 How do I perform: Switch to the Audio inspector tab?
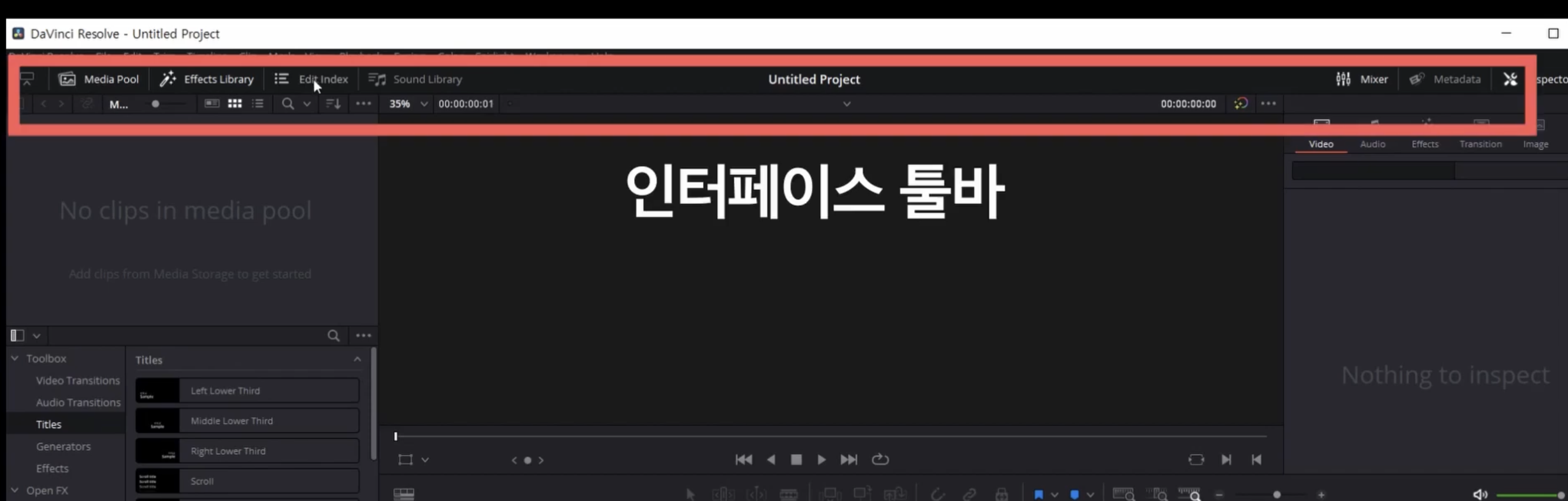point(1373,144)
